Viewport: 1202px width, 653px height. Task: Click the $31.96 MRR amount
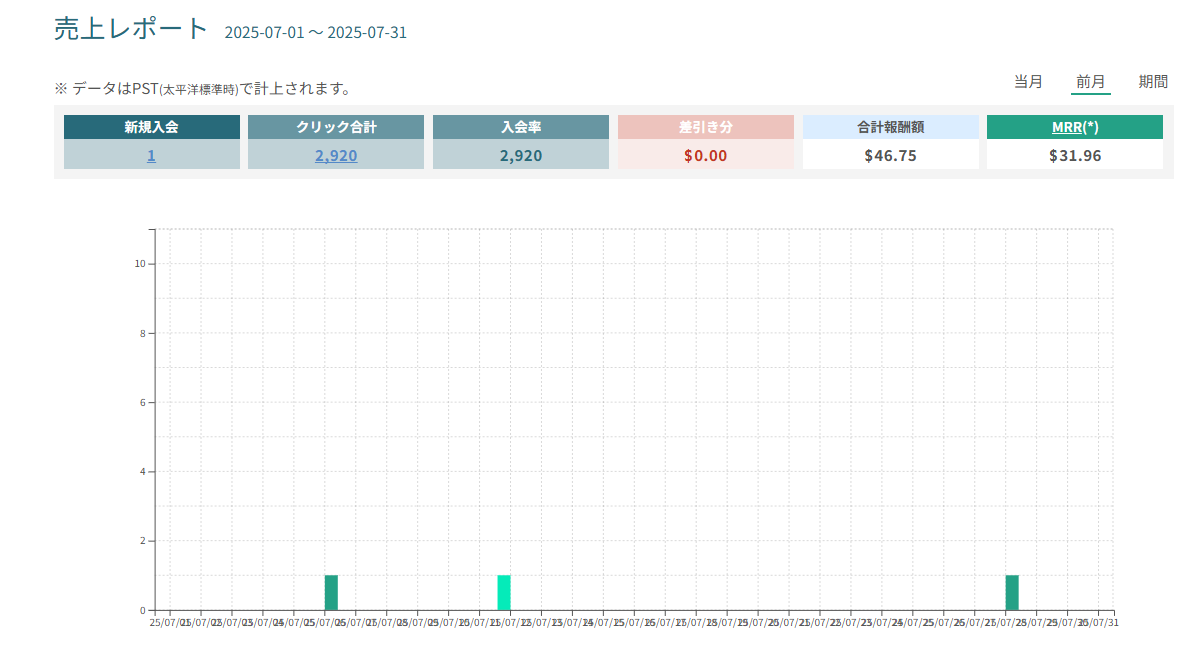point(1074,155)
